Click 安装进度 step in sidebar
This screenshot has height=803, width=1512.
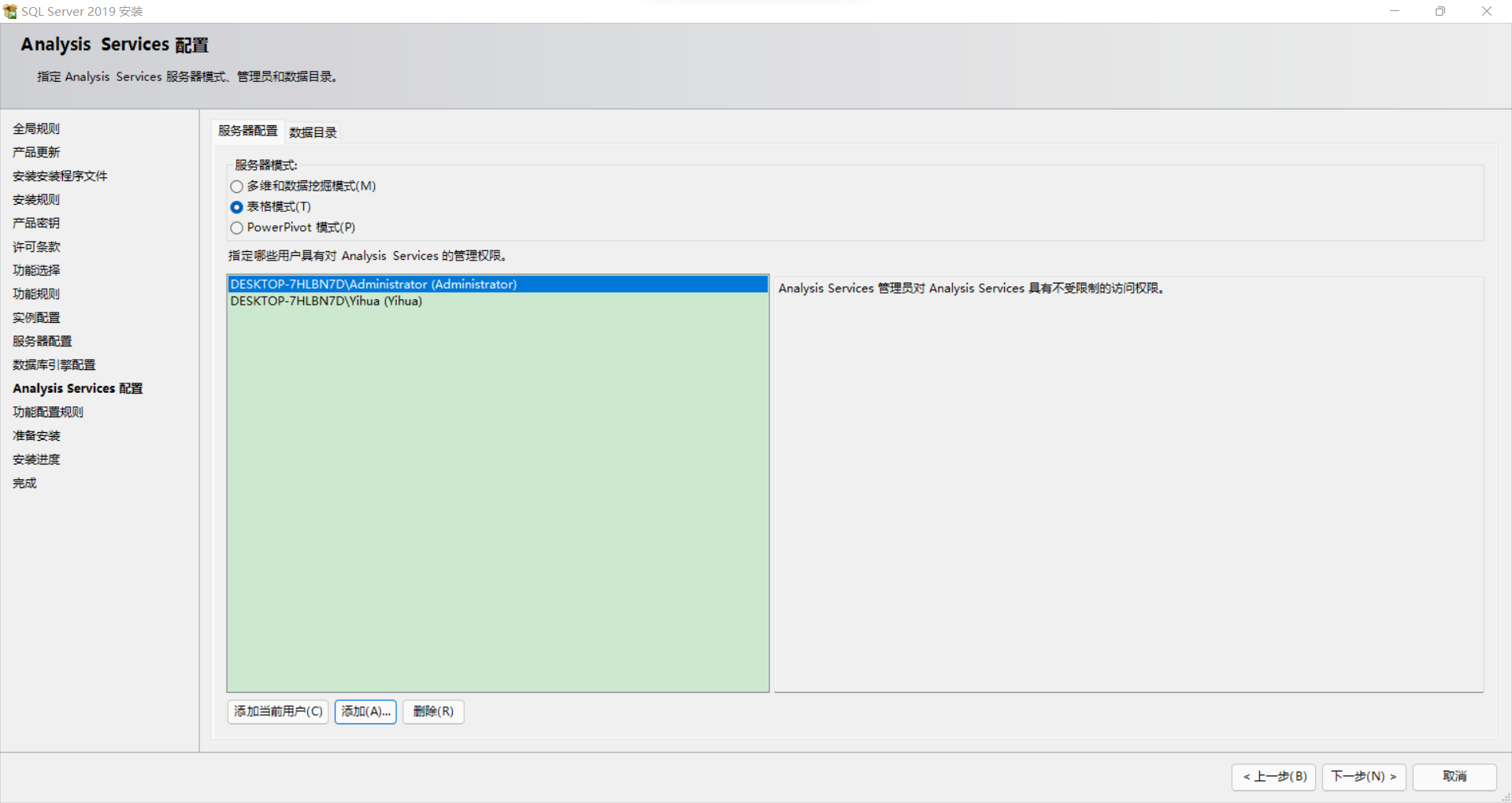point(36,459)
